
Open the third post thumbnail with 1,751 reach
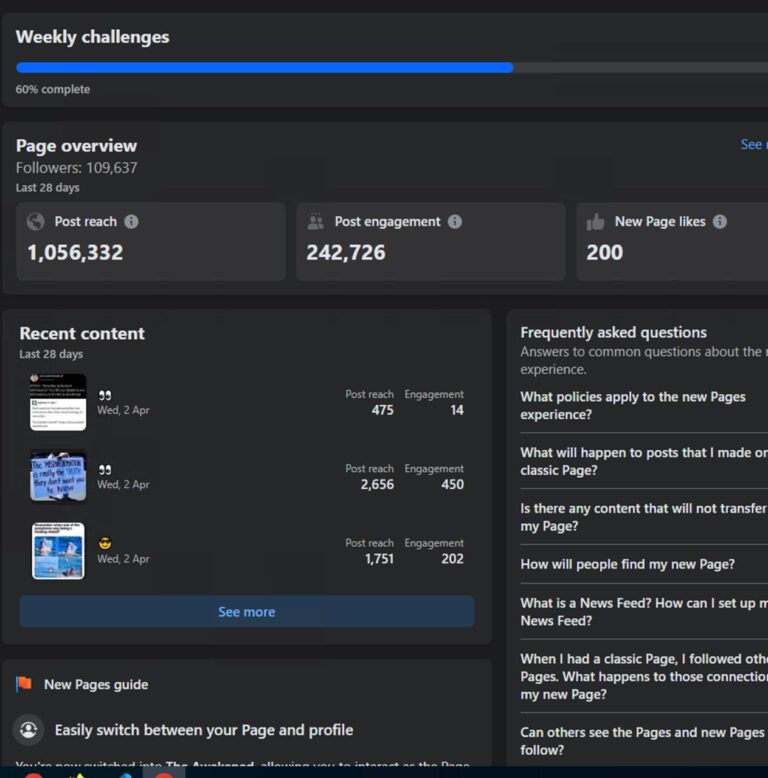[58, 551]
